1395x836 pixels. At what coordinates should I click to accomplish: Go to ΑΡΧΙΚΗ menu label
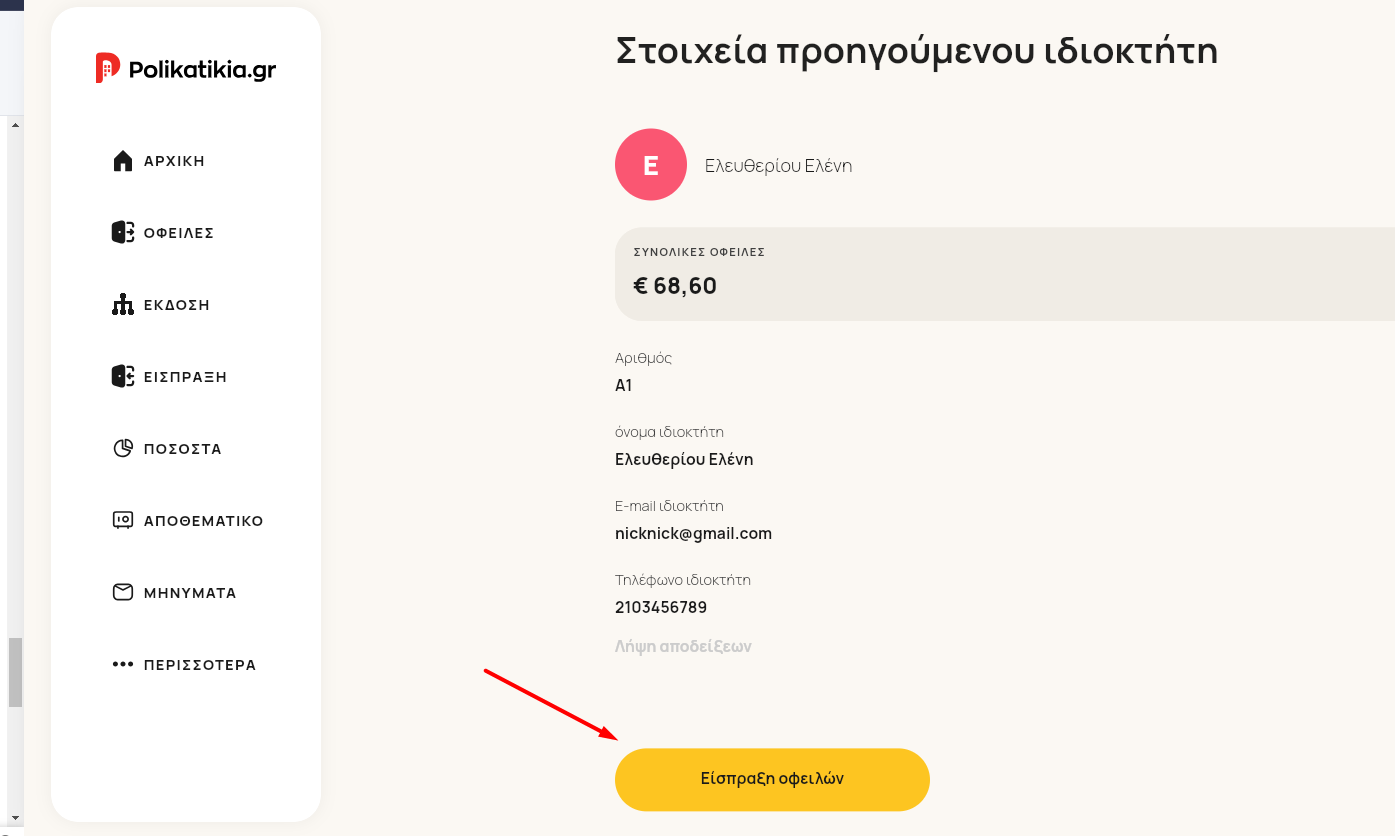(175, 161)
